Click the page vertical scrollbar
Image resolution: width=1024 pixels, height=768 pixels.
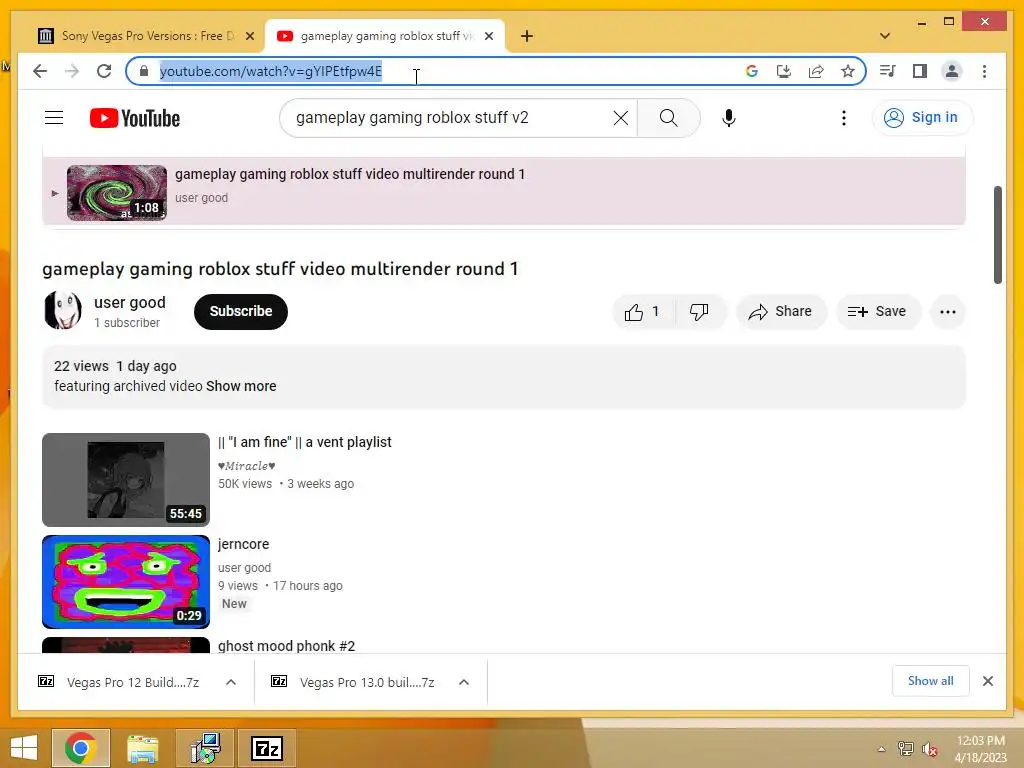coord(997,235)
